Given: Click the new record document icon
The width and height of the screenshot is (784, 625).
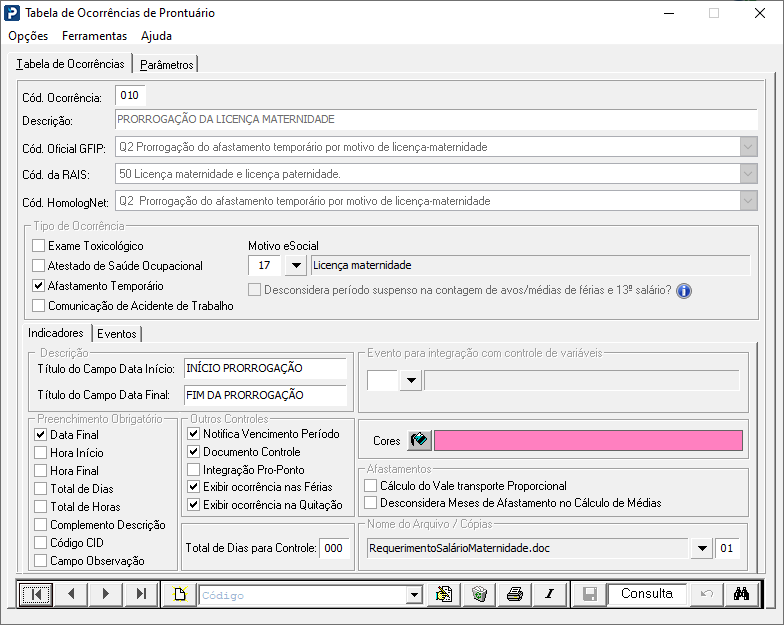Looking at the screenshot, I should coord(180,594).
